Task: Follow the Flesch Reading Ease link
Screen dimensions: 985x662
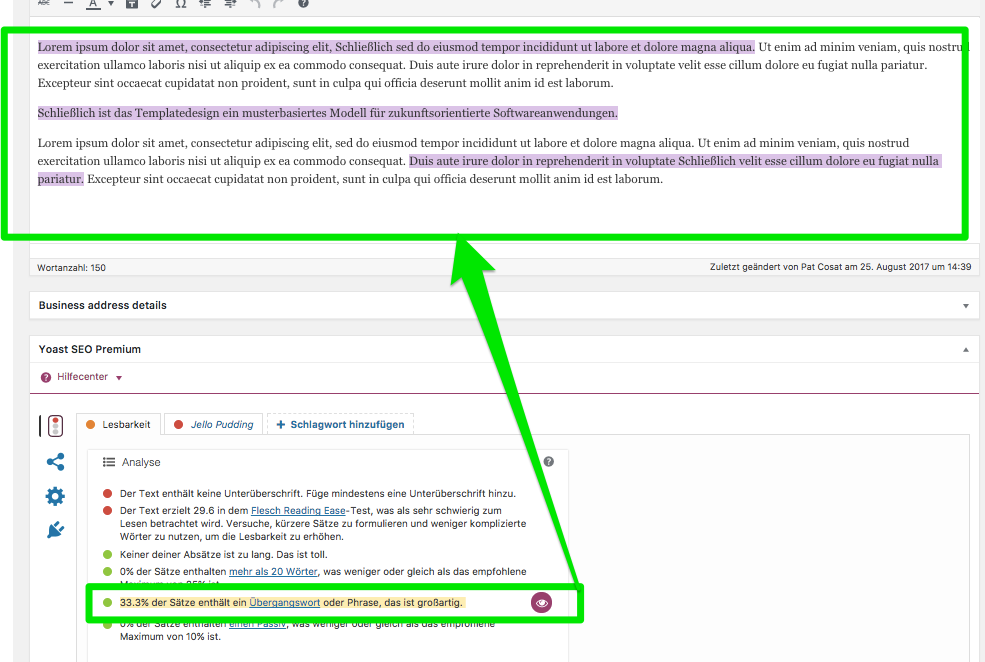Action: (298, 511)
